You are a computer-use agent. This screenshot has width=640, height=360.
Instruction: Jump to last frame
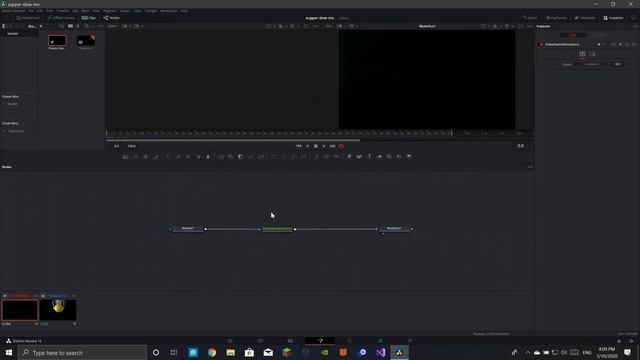click(x=333, y=146)
